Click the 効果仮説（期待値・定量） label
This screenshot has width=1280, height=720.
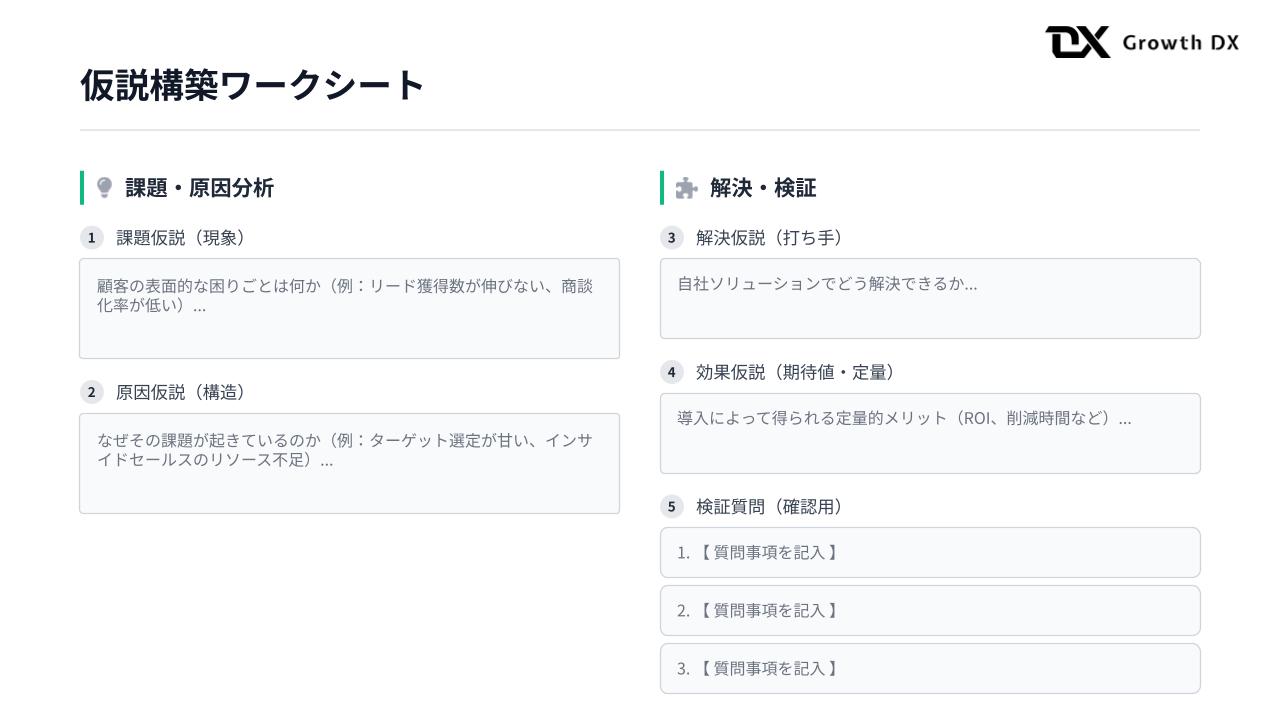[x=795, y=372]
